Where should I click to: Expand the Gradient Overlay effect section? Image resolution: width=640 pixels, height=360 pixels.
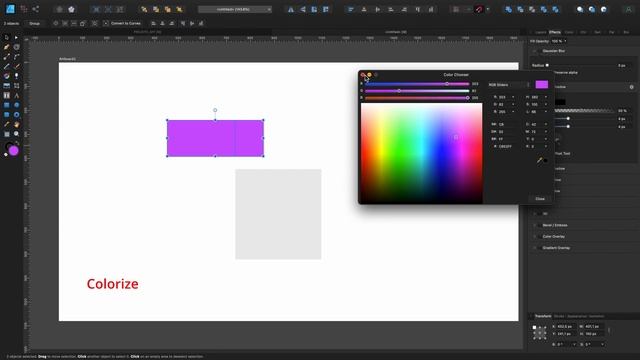click(534, 248)
